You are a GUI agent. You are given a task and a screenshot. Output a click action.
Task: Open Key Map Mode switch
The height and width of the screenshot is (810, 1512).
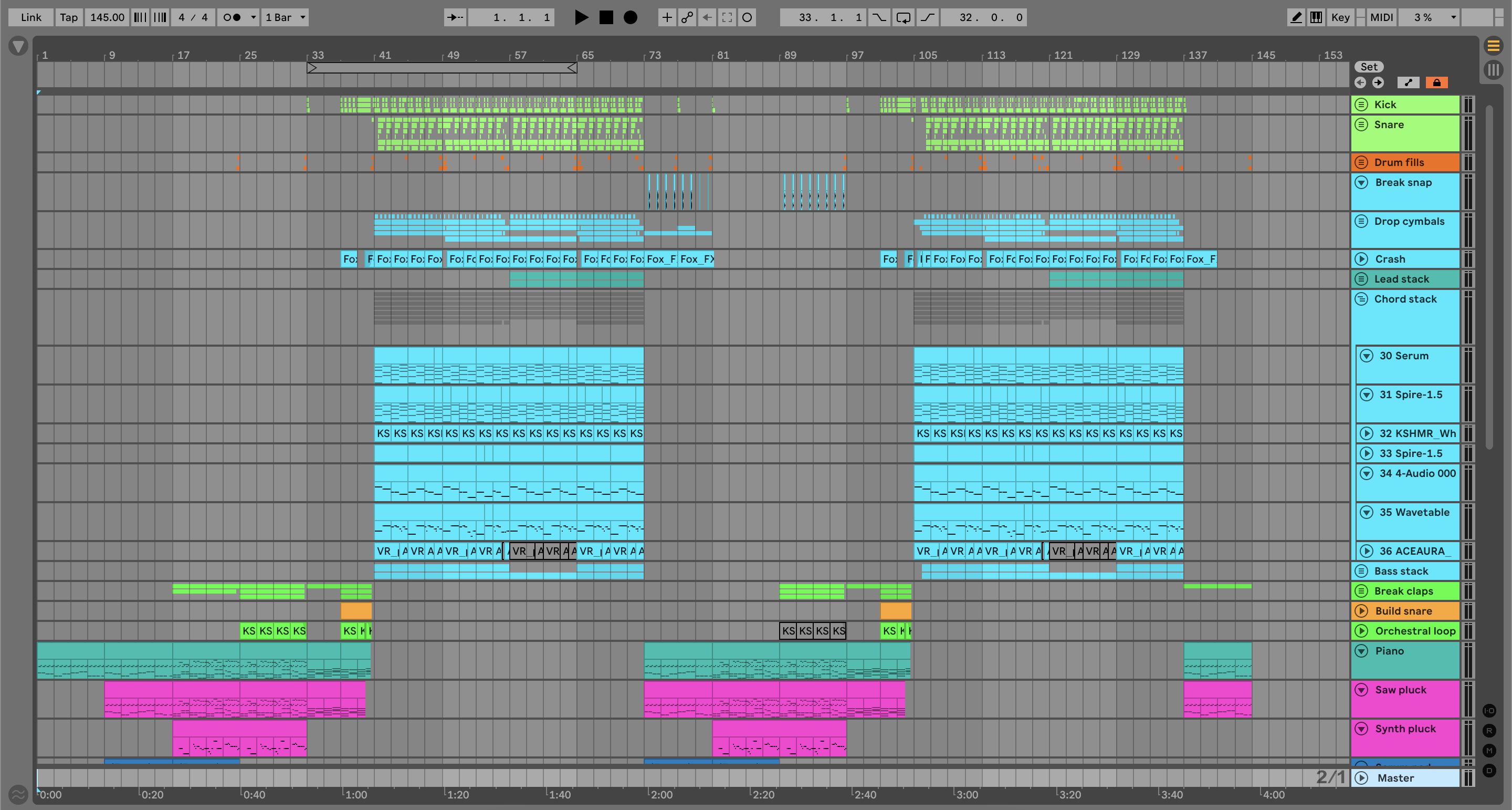pos(1340,17)
